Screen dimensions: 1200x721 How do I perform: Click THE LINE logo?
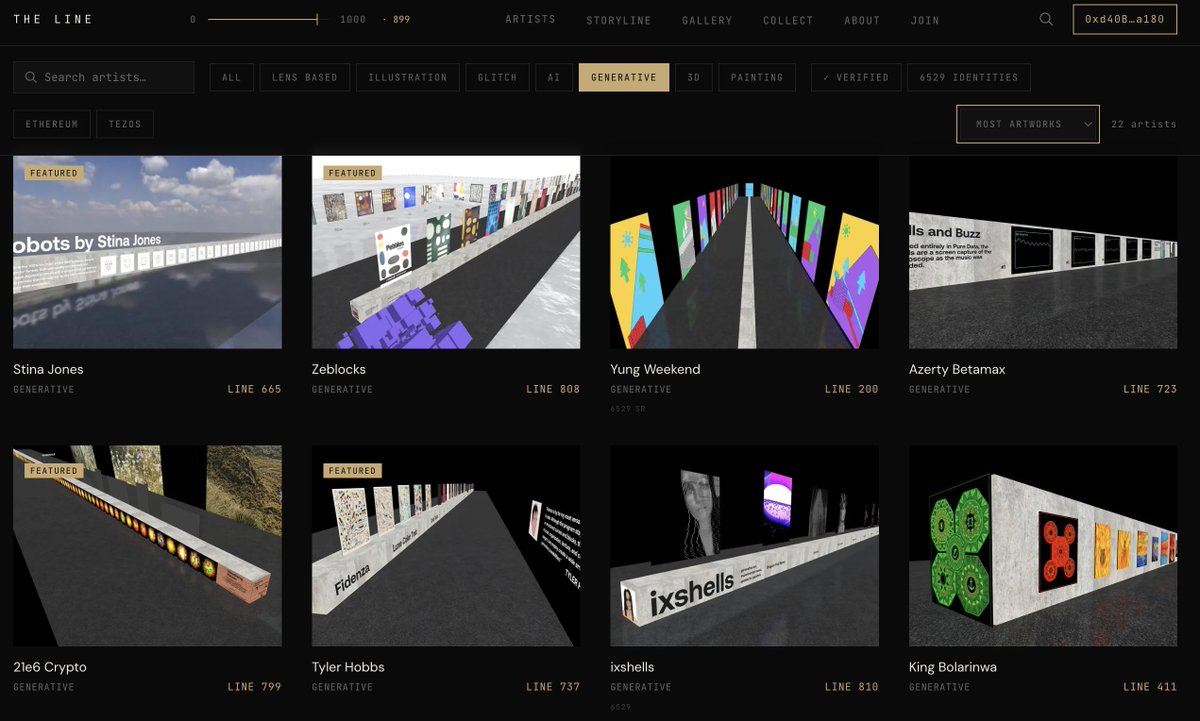53,19
